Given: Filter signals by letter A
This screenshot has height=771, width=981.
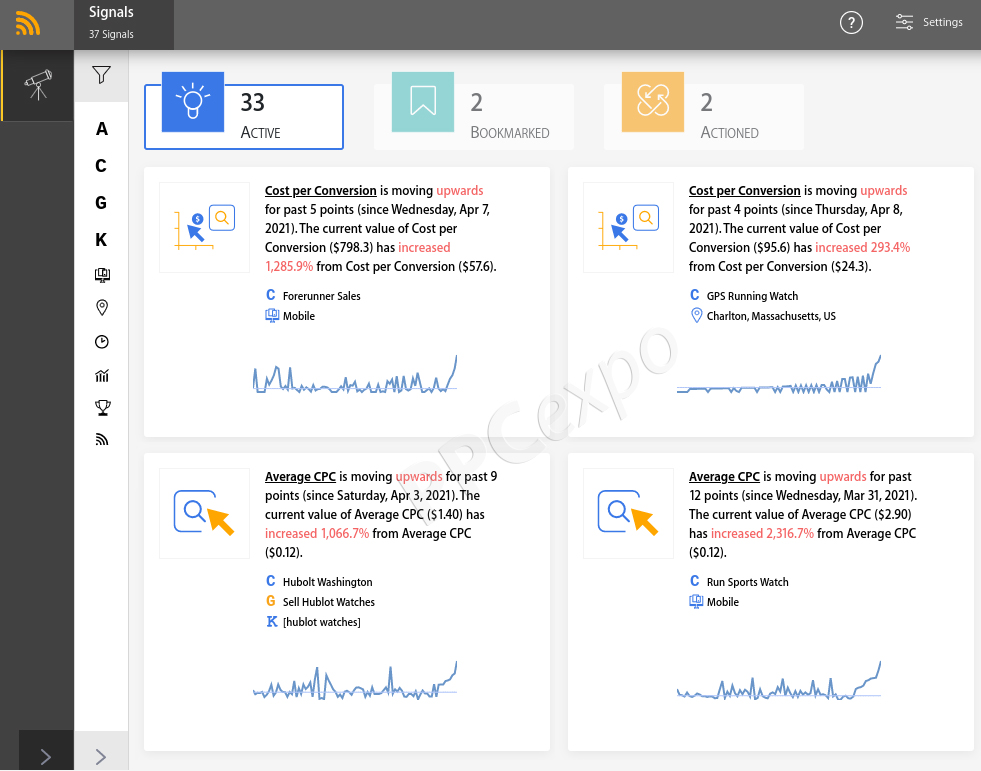Looking at the screenshot, I should 101,129.
